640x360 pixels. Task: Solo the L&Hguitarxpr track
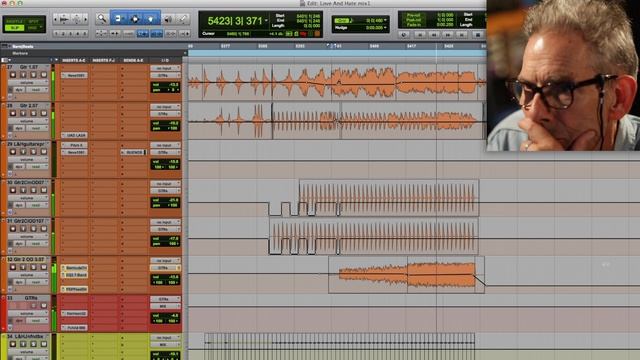coord(33,151)
